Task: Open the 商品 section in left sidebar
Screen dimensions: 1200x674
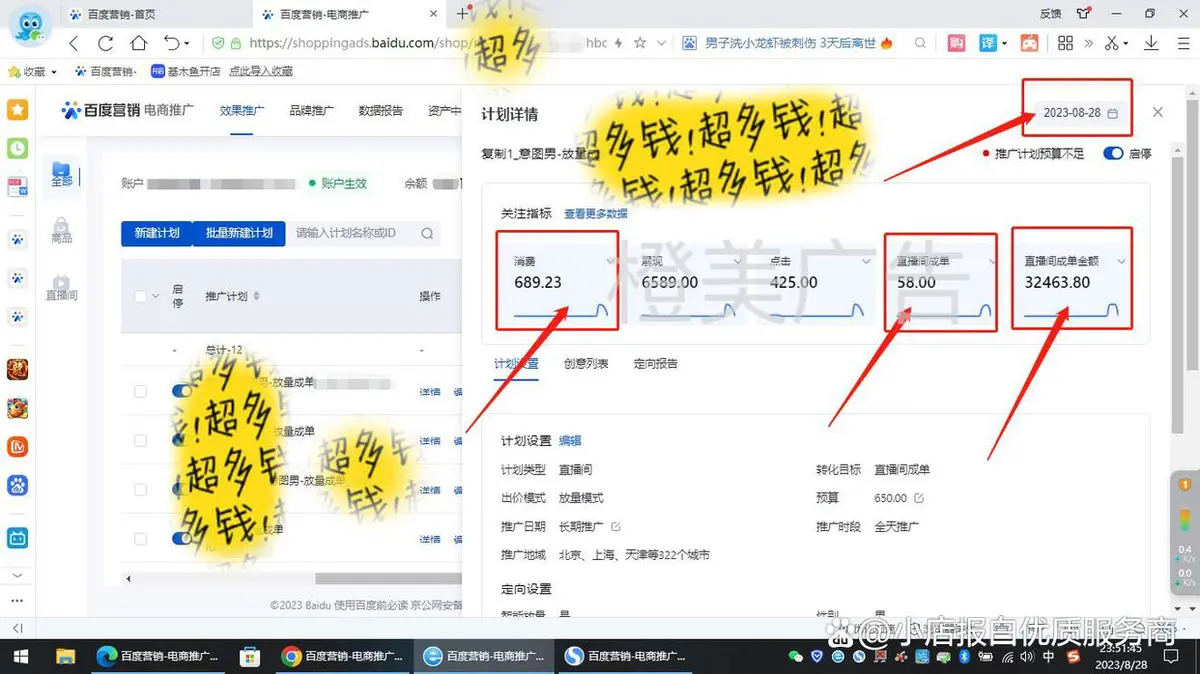Action: [61, 230]
